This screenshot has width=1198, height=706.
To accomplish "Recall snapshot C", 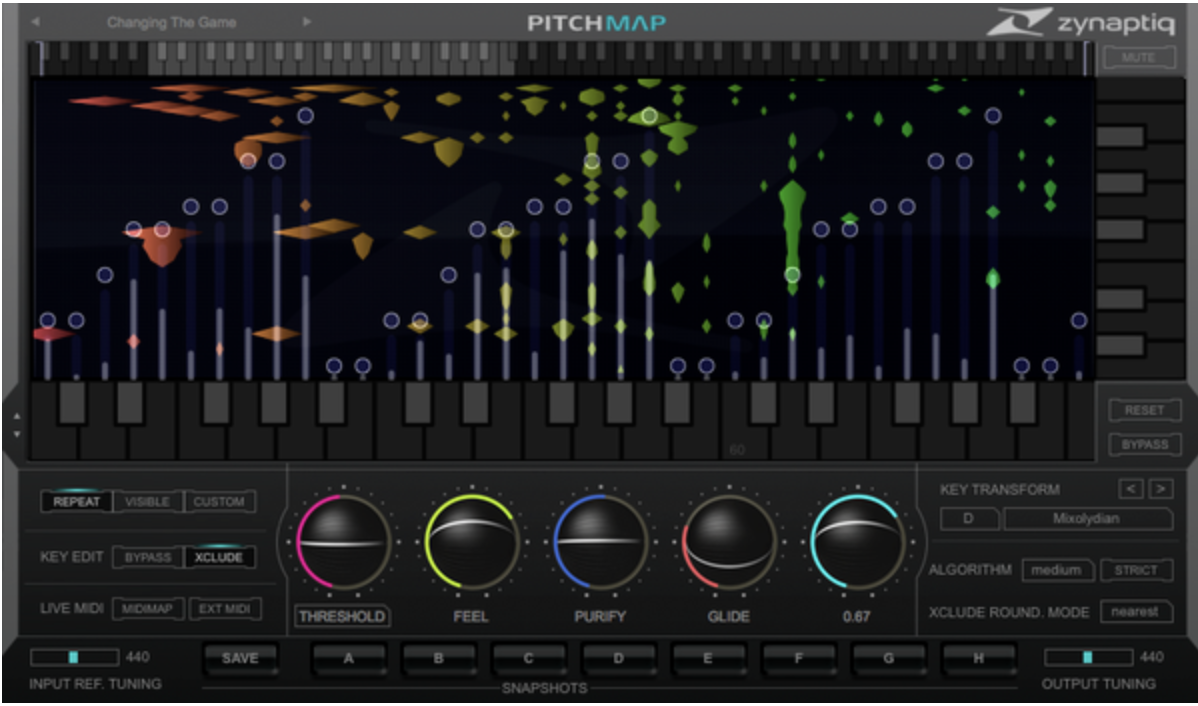I will [x=529, y=658].
